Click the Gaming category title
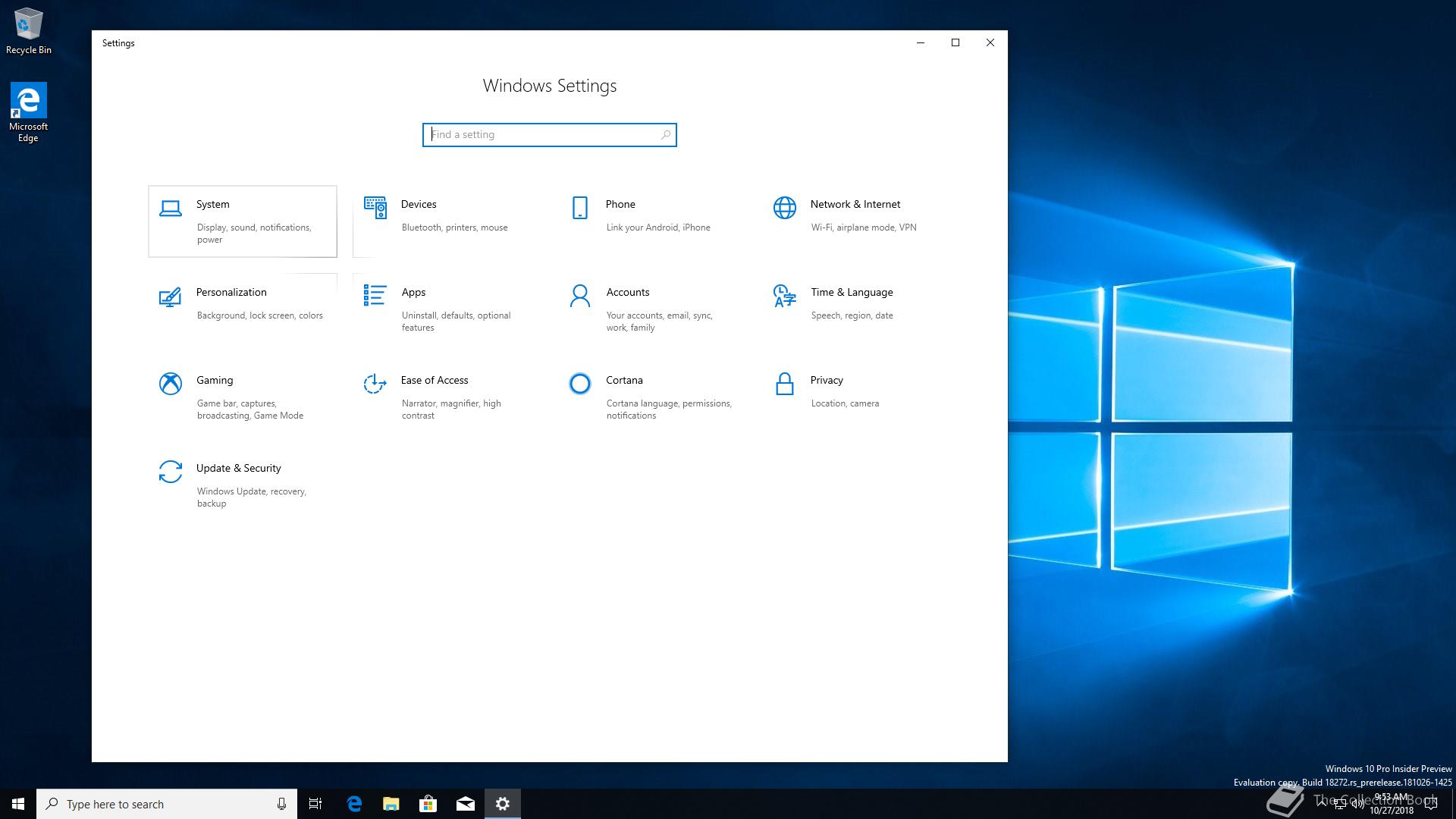 click(x=215, y=381)
